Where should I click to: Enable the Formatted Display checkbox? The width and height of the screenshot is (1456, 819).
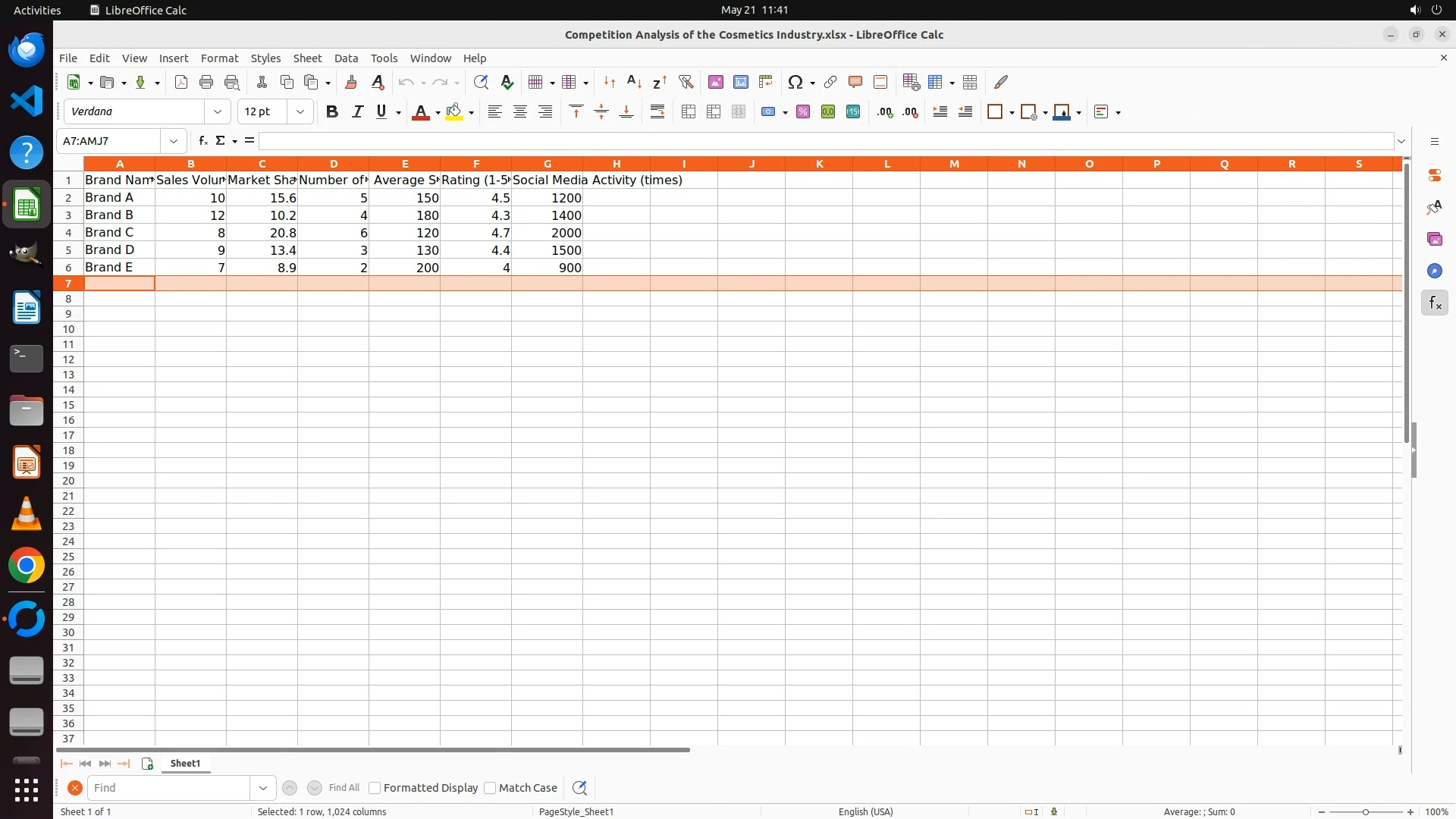[375, 788]
